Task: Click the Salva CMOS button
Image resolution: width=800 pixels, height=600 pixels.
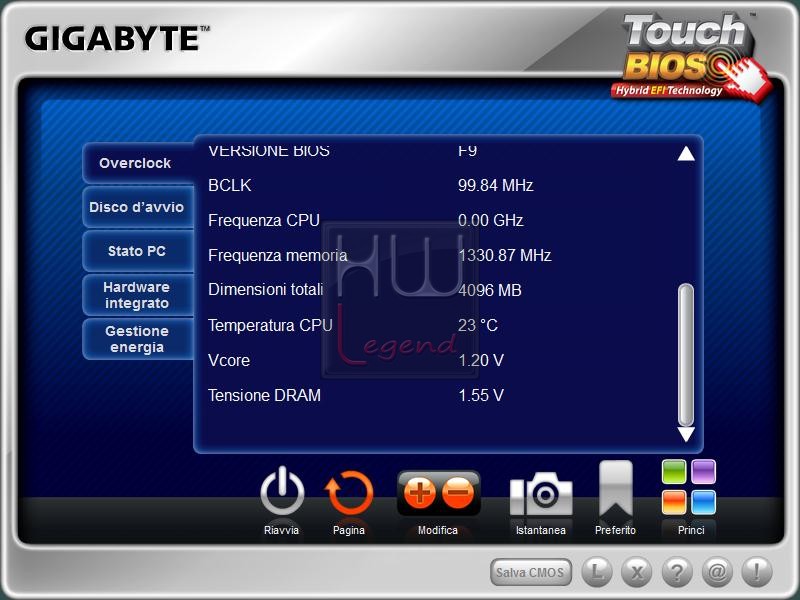Action: point(531,572)
